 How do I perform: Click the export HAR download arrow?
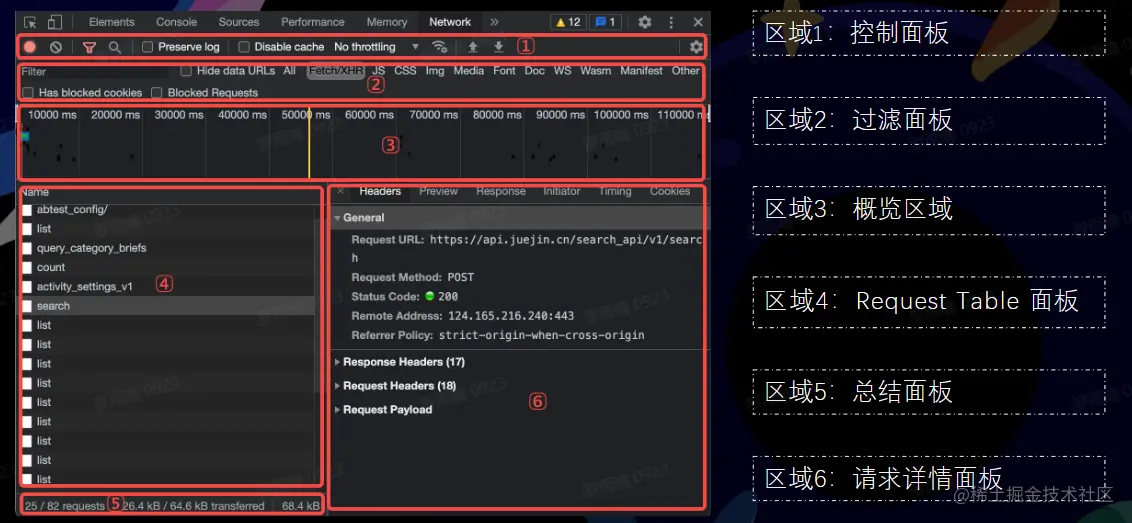click(498, 47)
